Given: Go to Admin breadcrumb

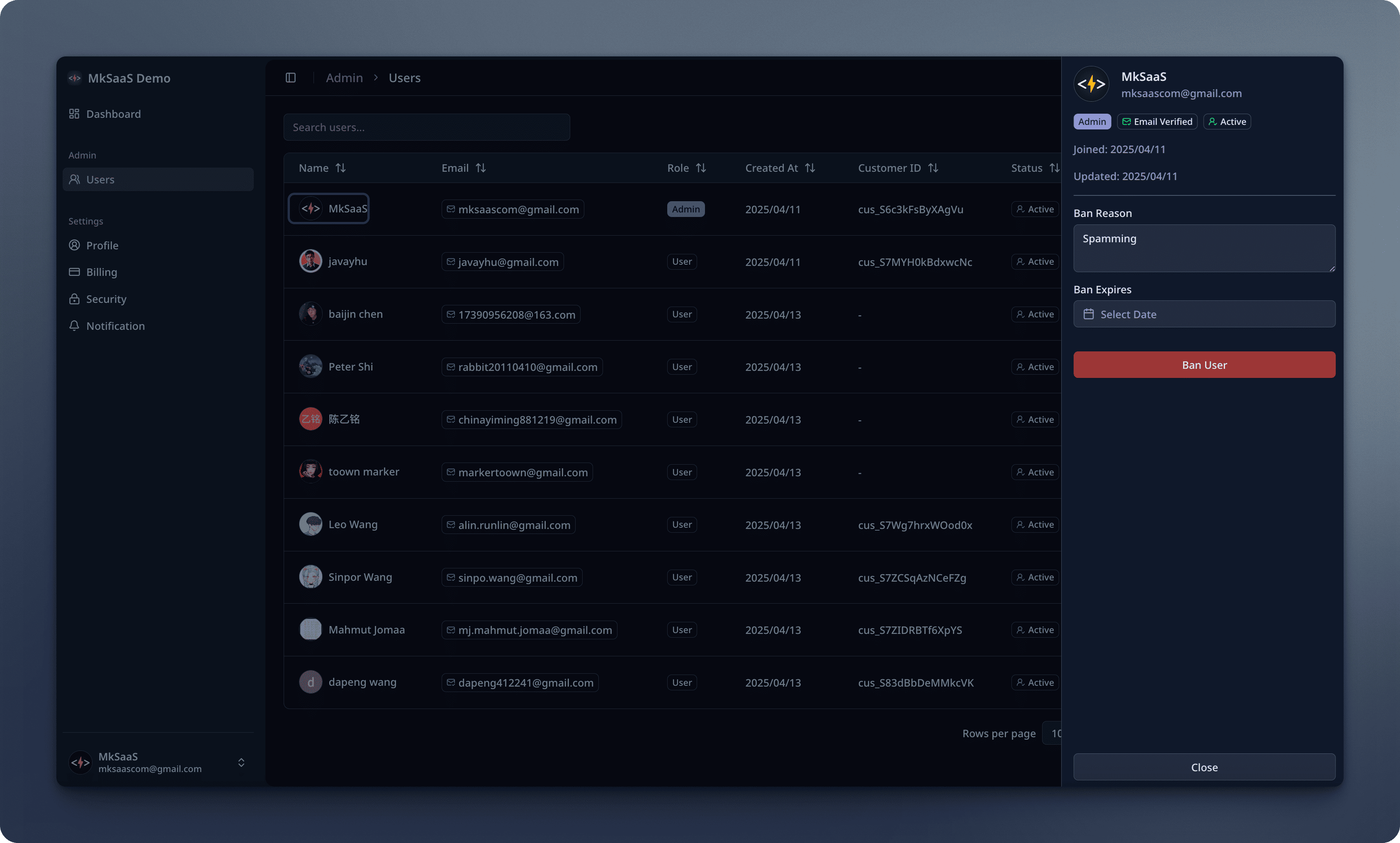Looking at the screenshot, I should point(344,78).
